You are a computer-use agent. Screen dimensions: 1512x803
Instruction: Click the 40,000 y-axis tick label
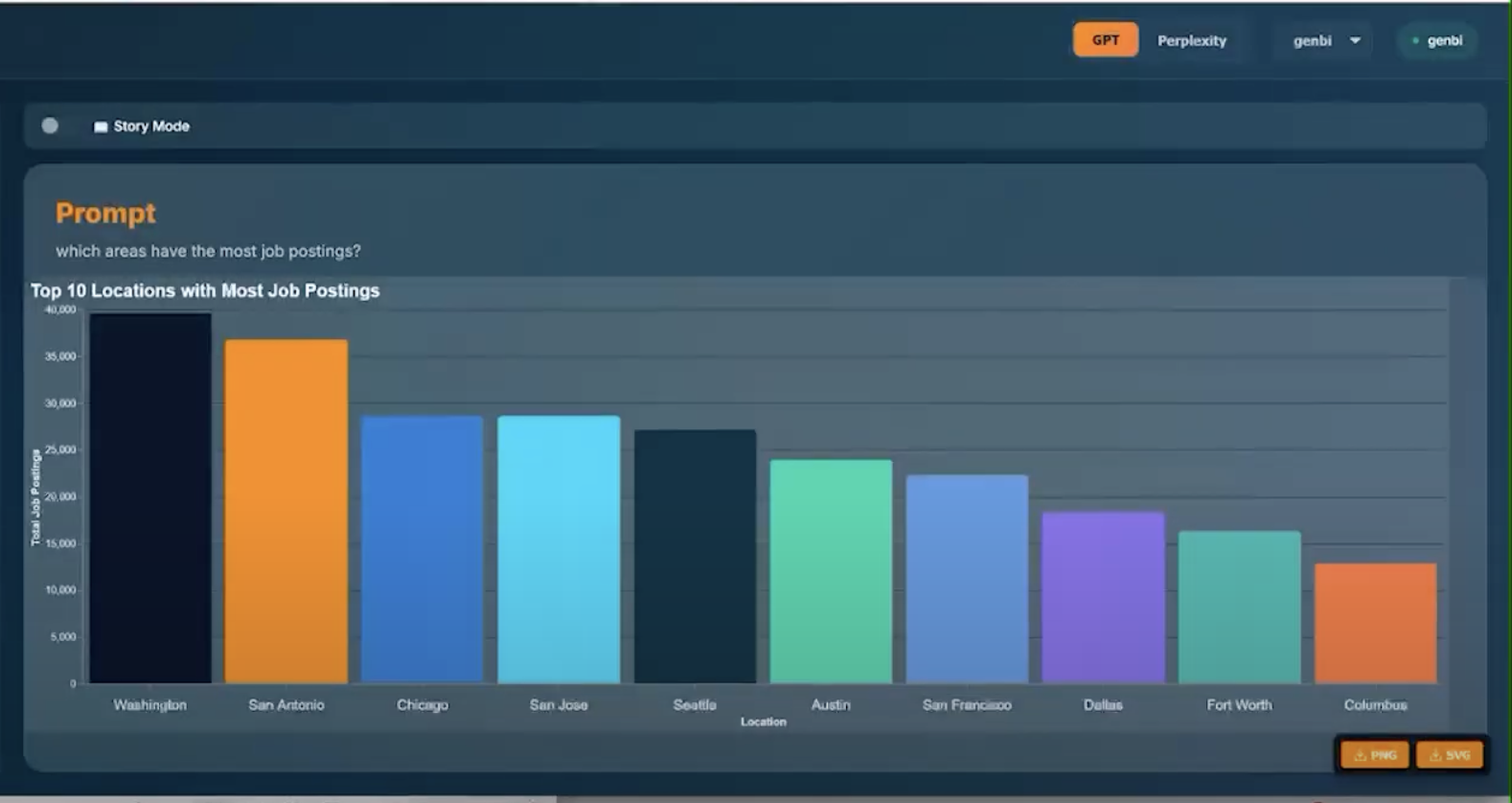tap(60, 310)
